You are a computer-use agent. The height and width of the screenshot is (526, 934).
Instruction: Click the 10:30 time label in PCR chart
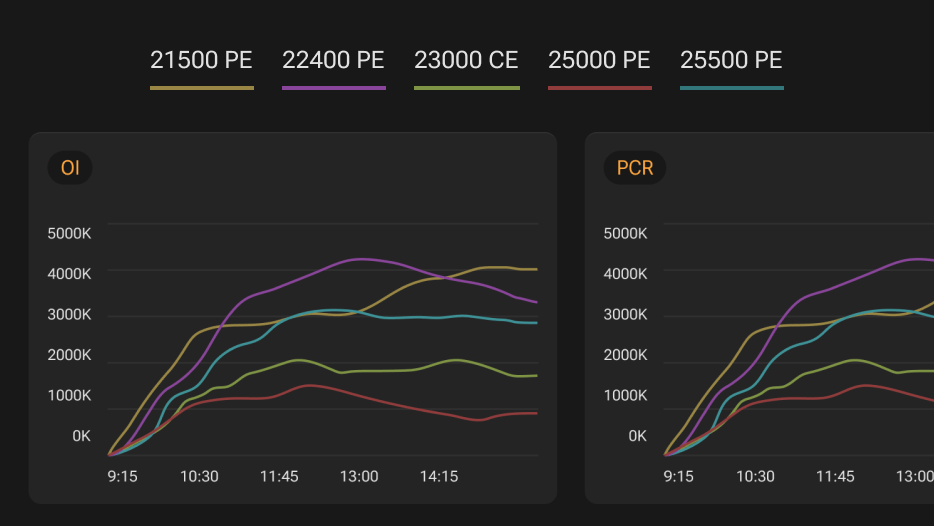coord(755,477)
